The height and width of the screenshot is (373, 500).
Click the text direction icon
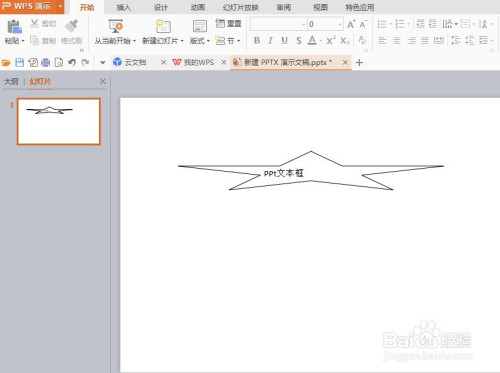coord(447,24)
